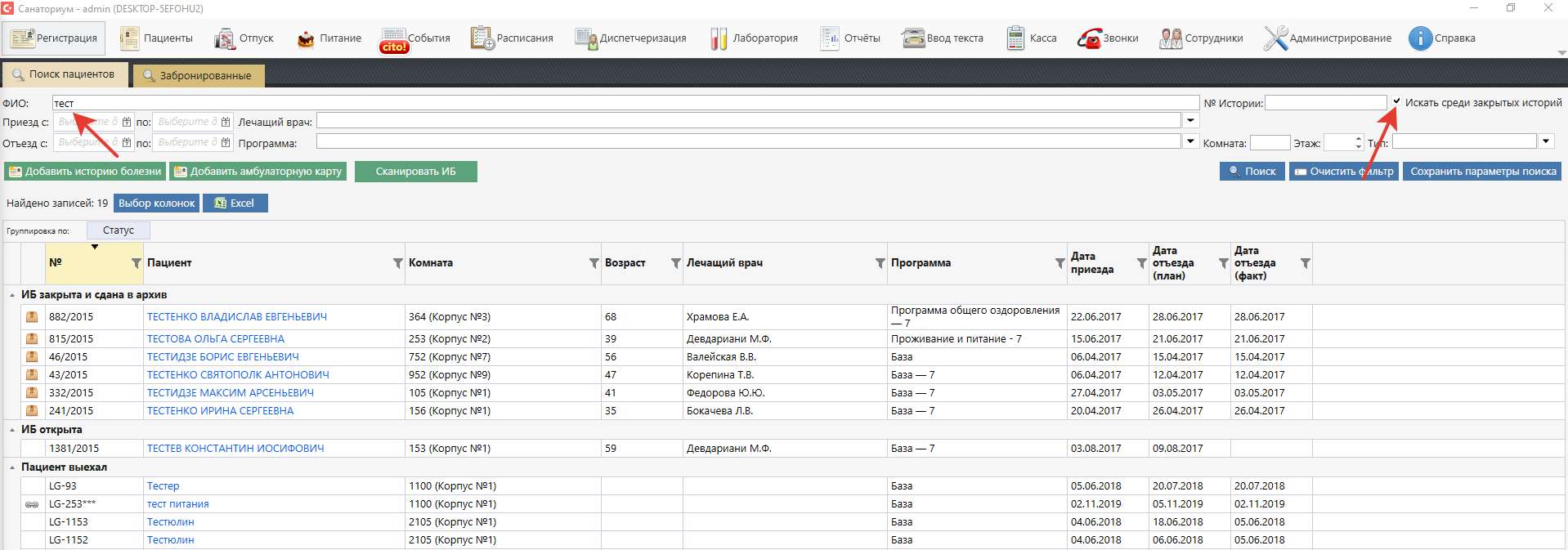
Task: Open the Регистрация menu section
Action: [54, 38]
